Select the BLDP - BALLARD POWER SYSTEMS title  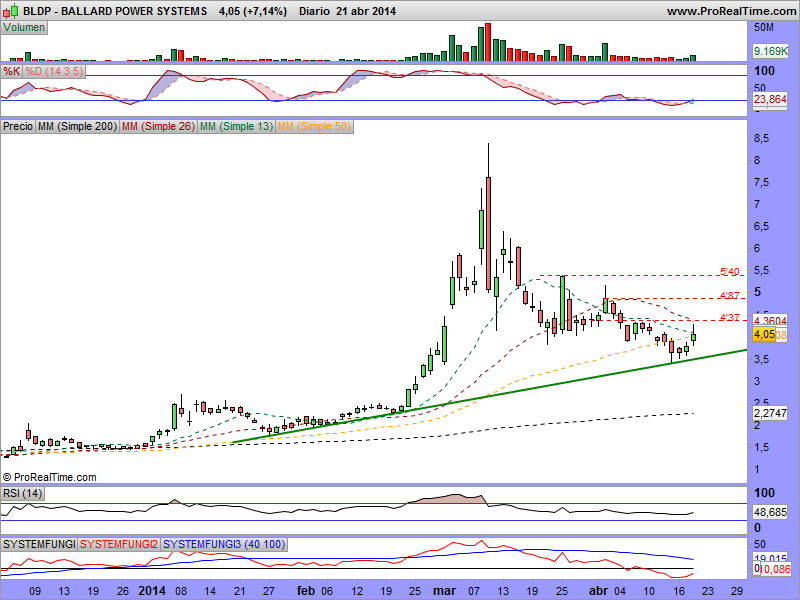[115, 11]
